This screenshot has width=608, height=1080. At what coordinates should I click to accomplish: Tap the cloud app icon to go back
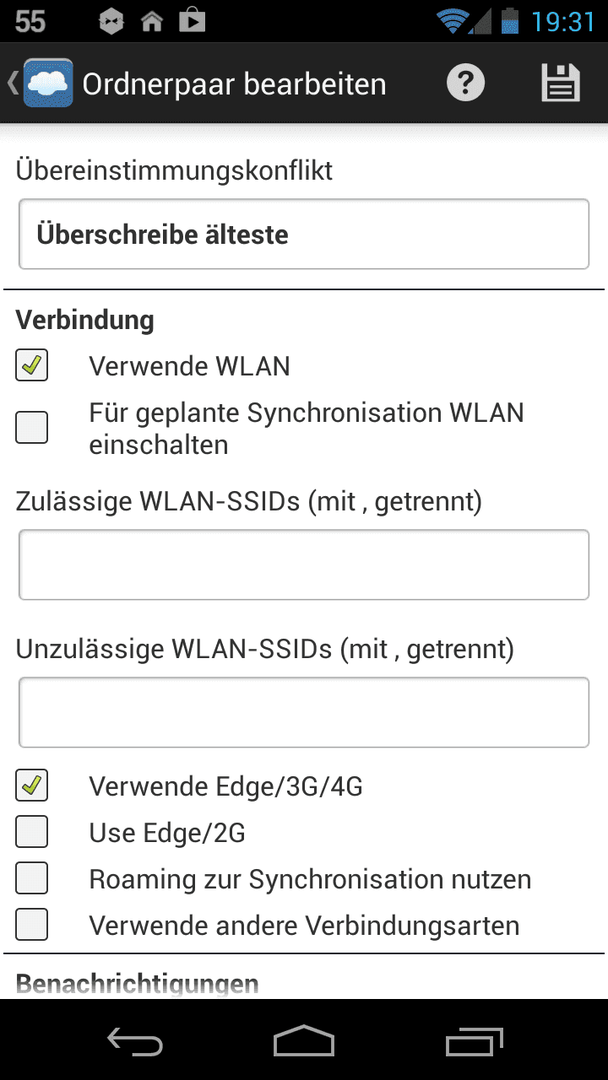coord(48,83)
